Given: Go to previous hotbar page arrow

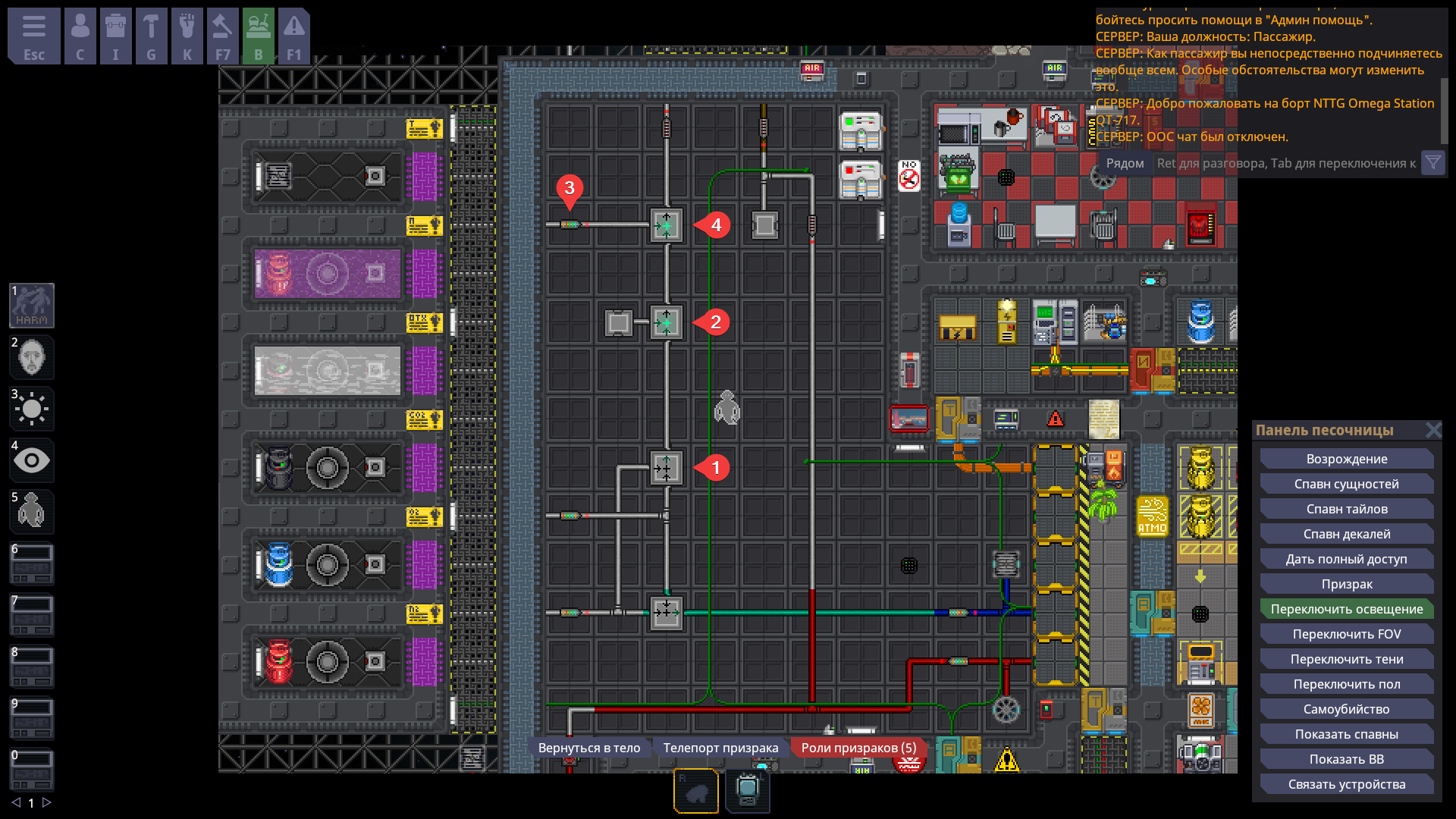Looking at the screenshot, I should click(16, 802).
